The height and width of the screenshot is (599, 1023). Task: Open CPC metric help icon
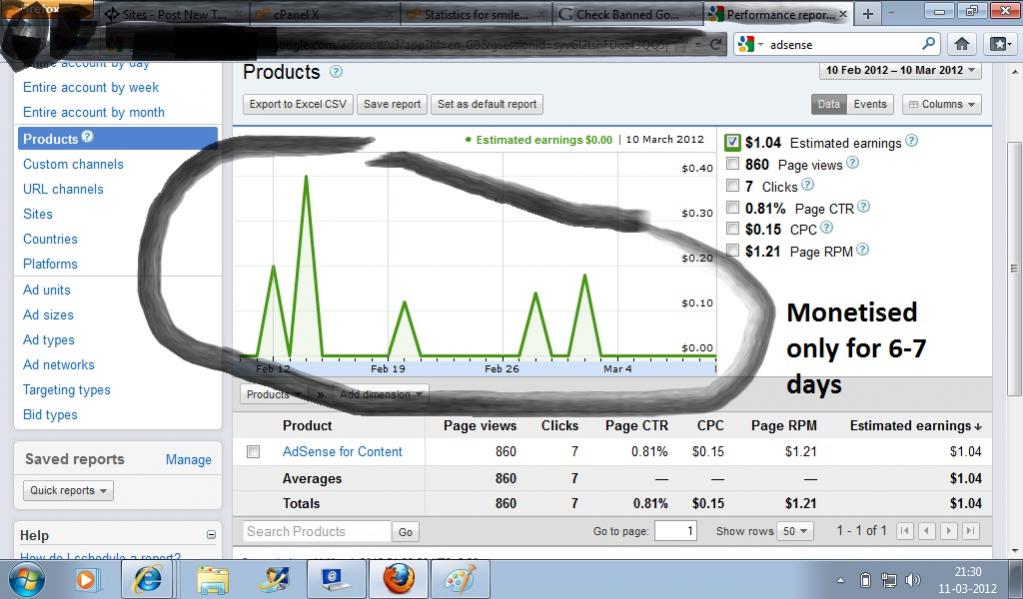tap(827, 228)
